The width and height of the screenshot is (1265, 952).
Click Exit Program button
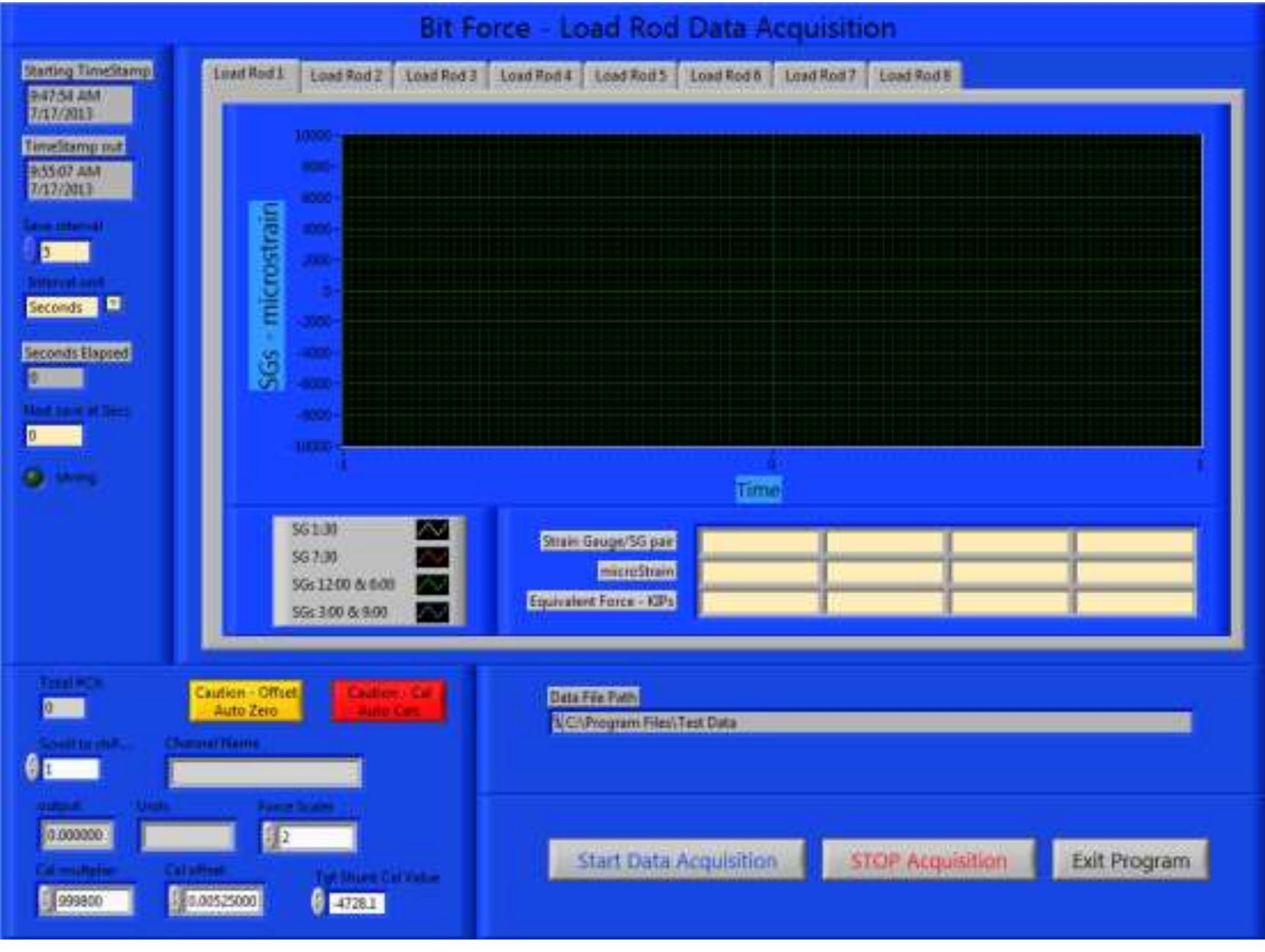click(x=1130, y=860)
